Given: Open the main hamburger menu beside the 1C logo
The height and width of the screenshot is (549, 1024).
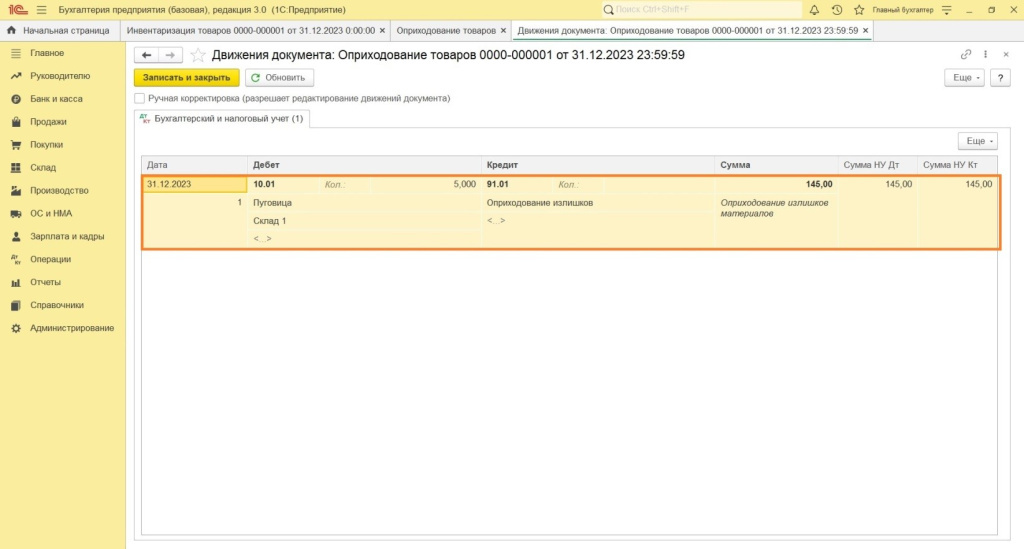Looking at the screenshot, I should click(x=41, y=10).
